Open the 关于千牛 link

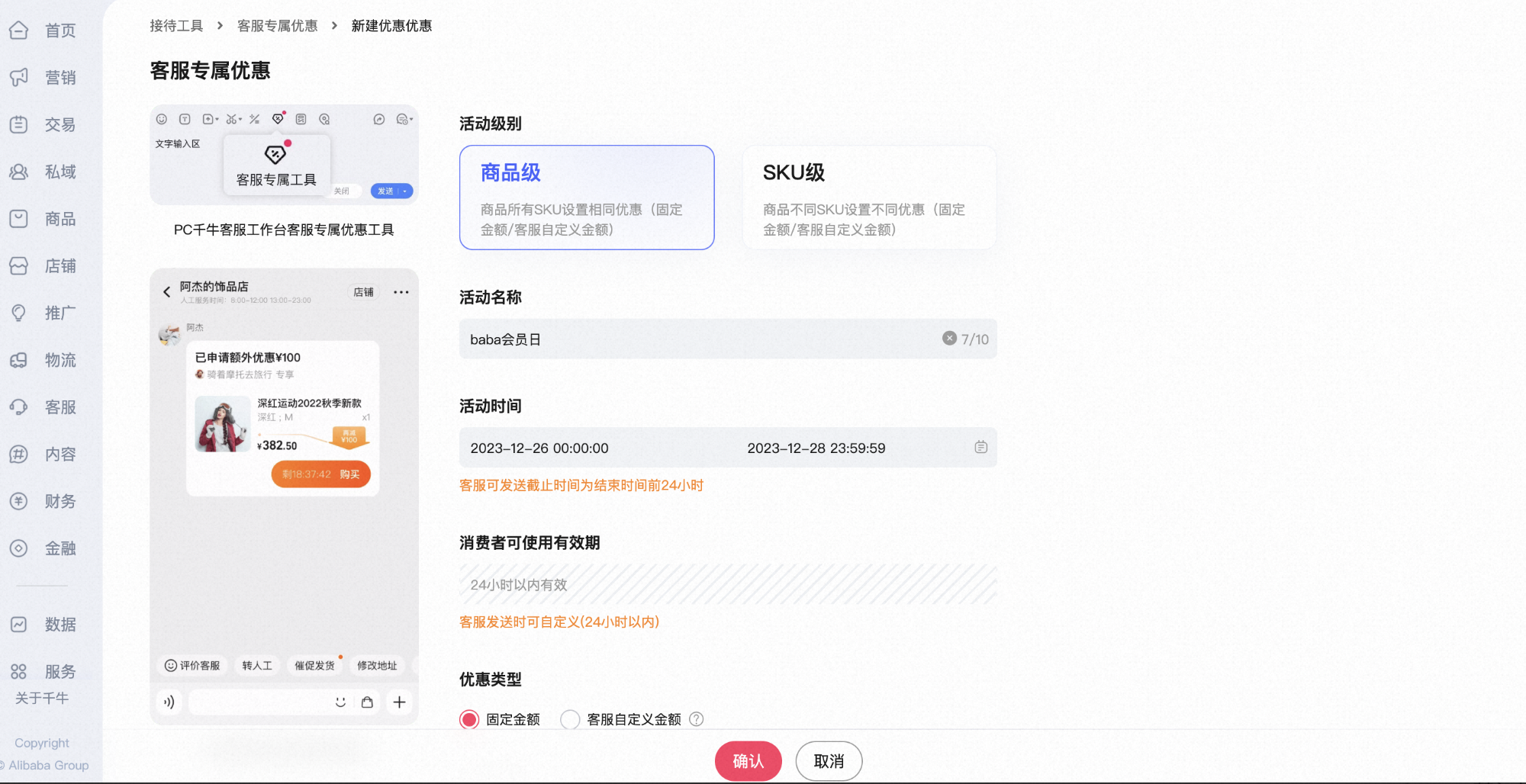pyautogui.click(x=42, y=698)
